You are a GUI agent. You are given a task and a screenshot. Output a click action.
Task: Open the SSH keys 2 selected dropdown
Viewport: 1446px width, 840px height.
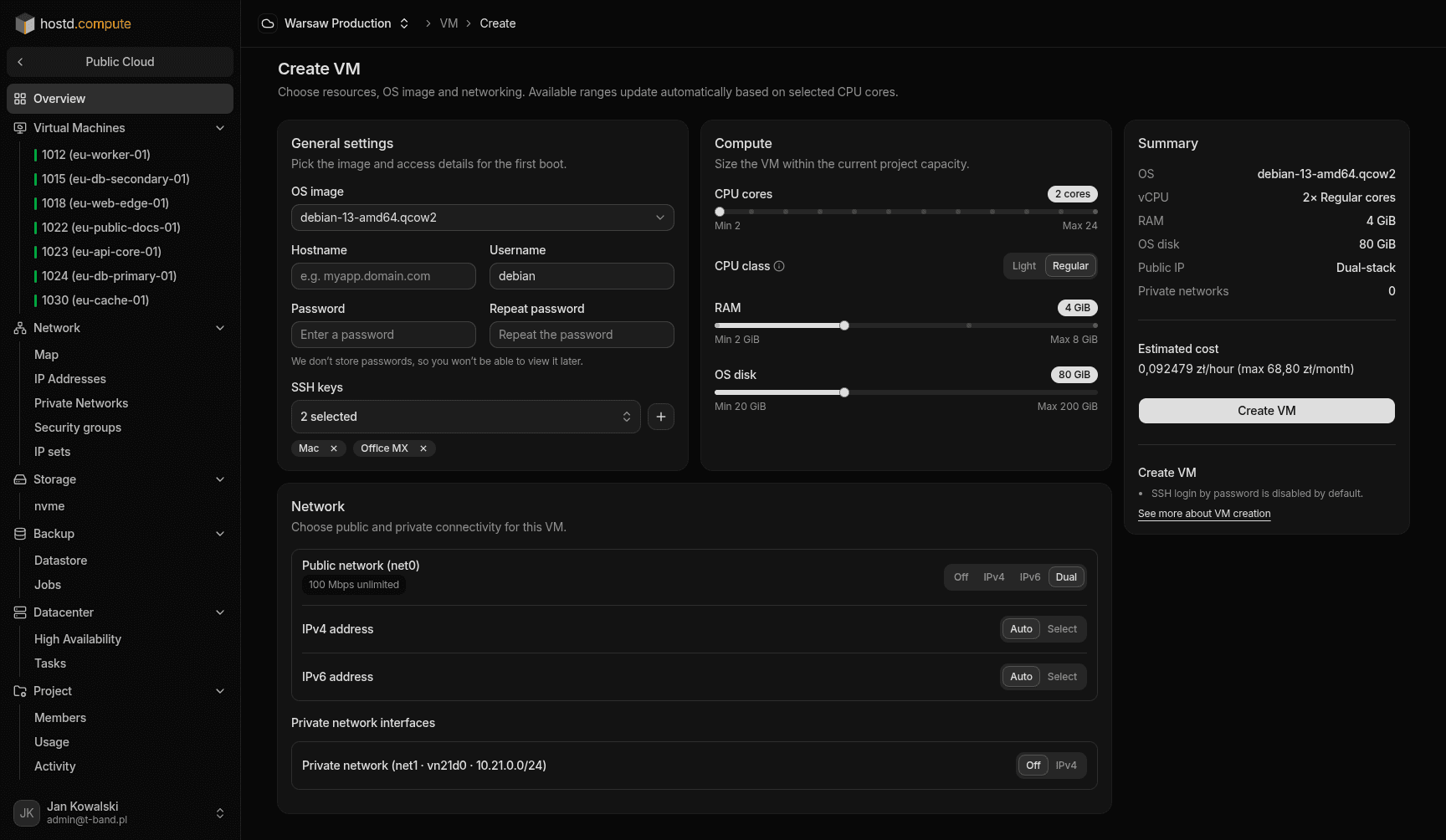pos(466,417)
